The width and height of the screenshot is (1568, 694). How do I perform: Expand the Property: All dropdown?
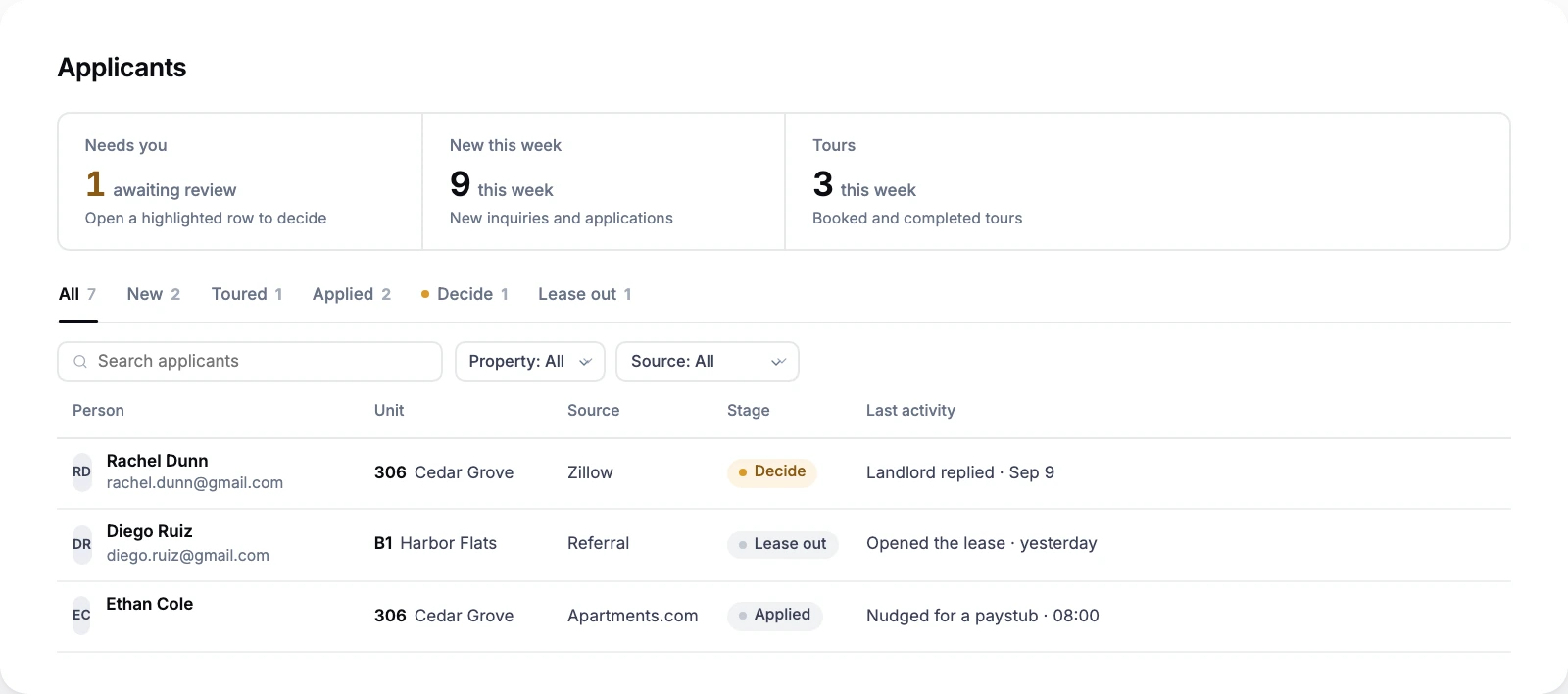[x=530, y=362]
